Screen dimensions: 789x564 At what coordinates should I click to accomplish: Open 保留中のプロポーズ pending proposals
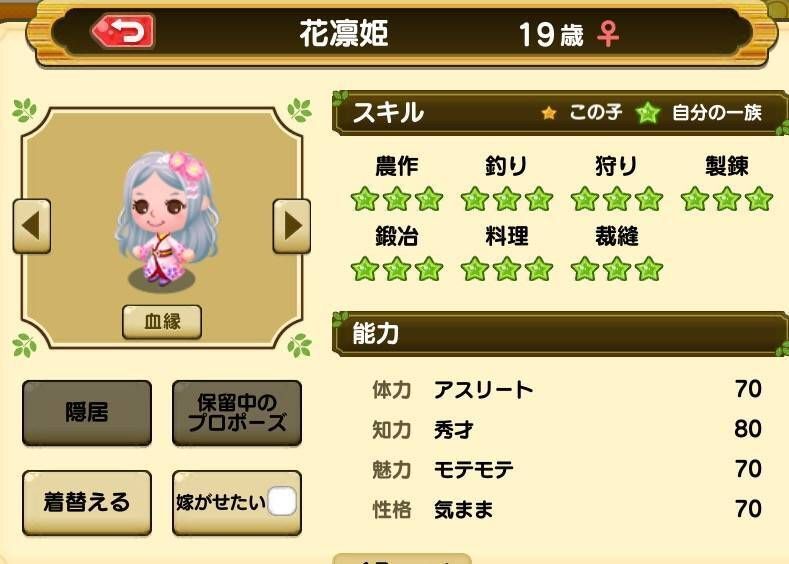pos(236,413)
